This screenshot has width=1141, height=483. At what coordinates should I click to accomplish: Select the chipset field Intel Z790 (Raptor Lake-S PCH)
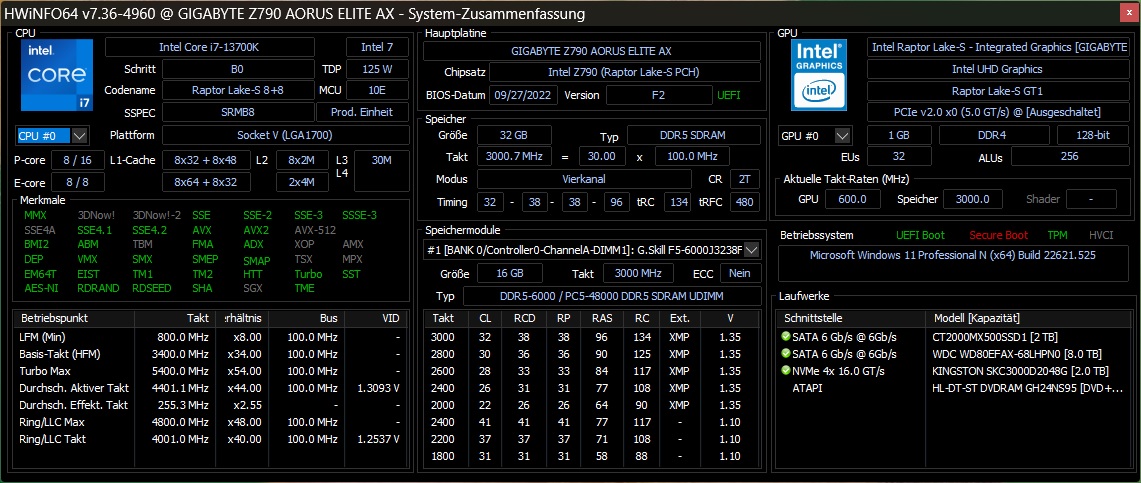tap(624, 73)
